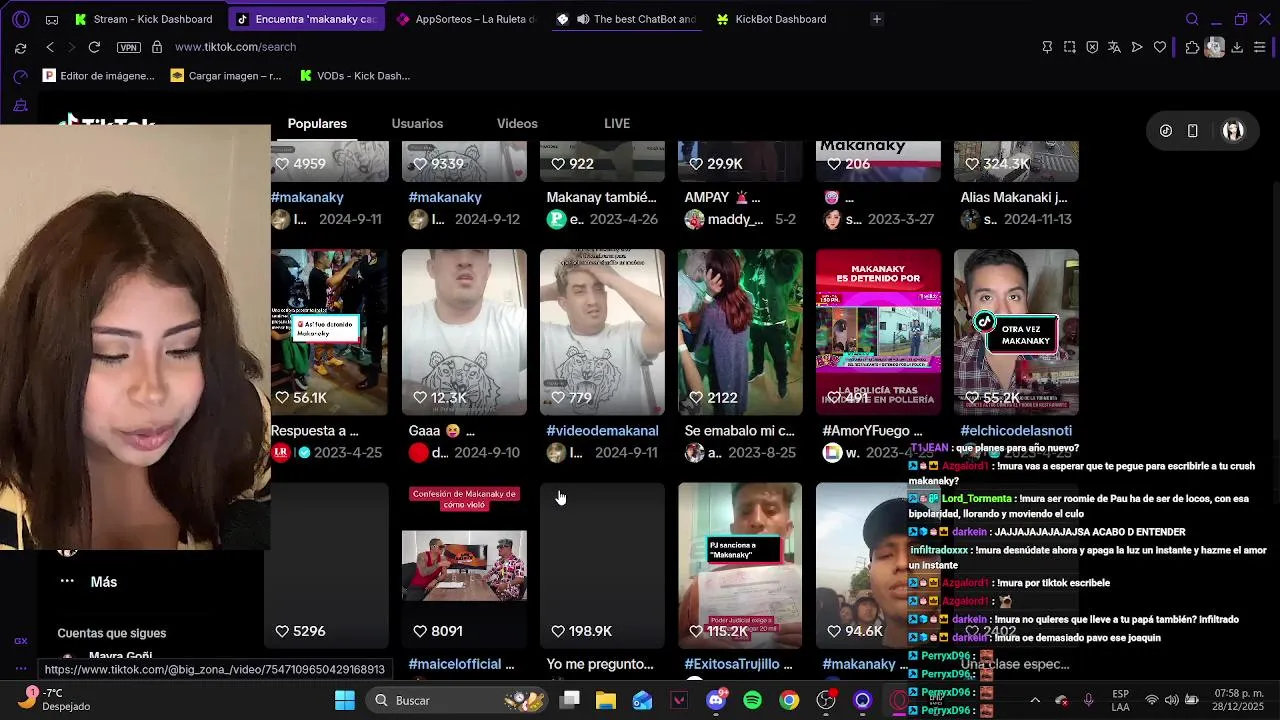
Task: Open Spotify from taskbar
Action: pos(753,700)
